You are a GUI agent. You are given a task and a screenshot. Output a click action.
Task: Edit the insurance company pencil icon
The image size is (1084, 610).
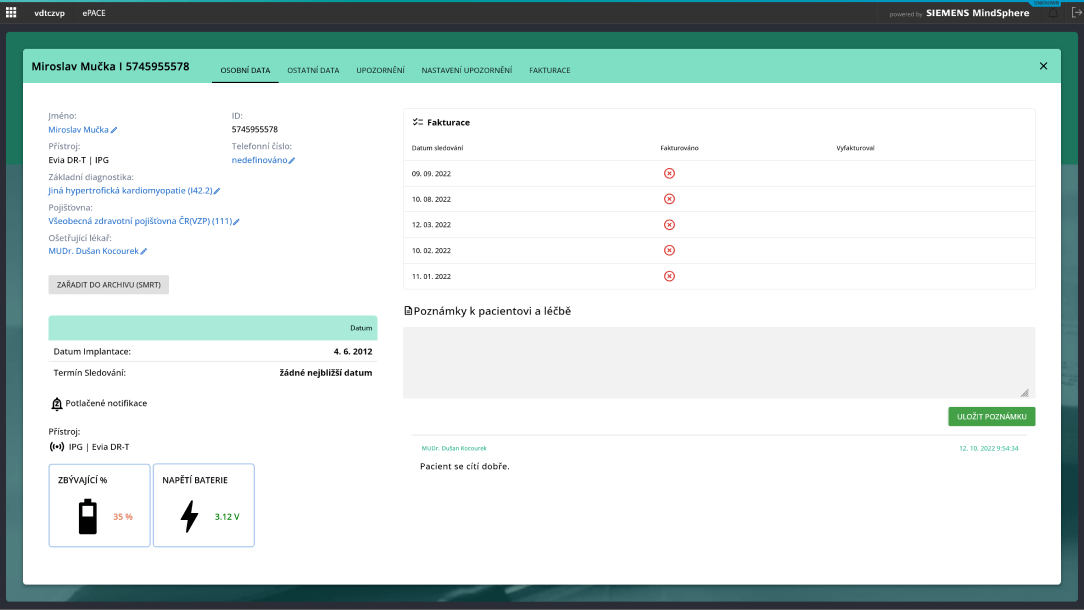[x=237, y=221]
